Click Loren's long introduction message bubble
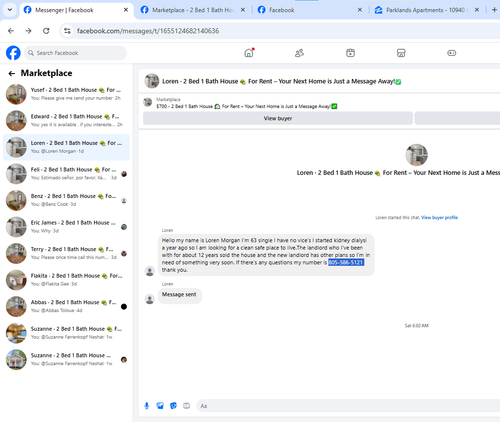 point(266,255)
